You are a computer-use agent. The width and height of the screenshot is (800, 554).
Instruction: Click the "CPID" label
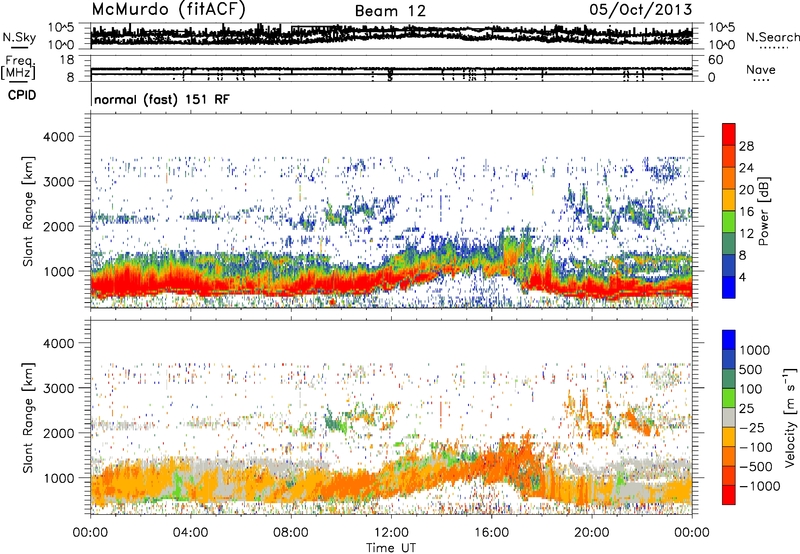[x=22, y=95]
